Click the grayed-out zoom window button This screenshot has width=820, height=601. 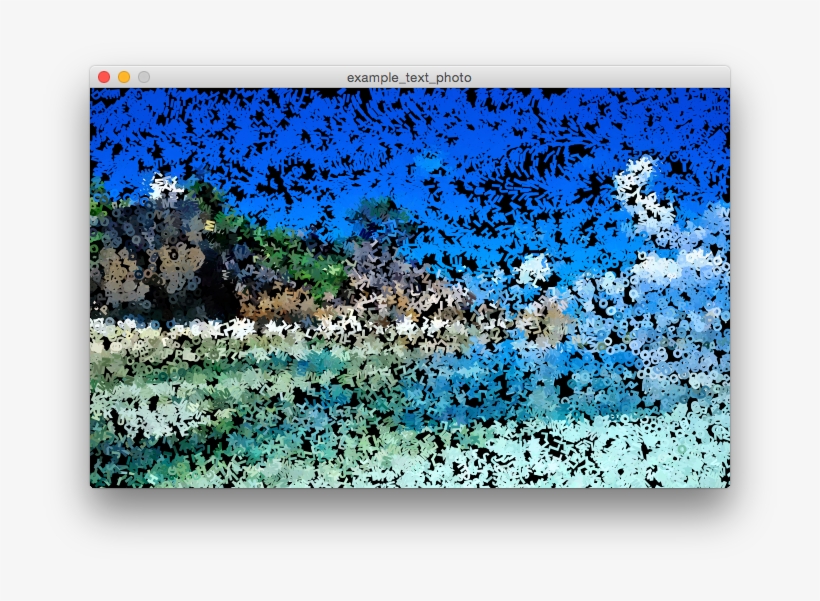click(144, 77)
